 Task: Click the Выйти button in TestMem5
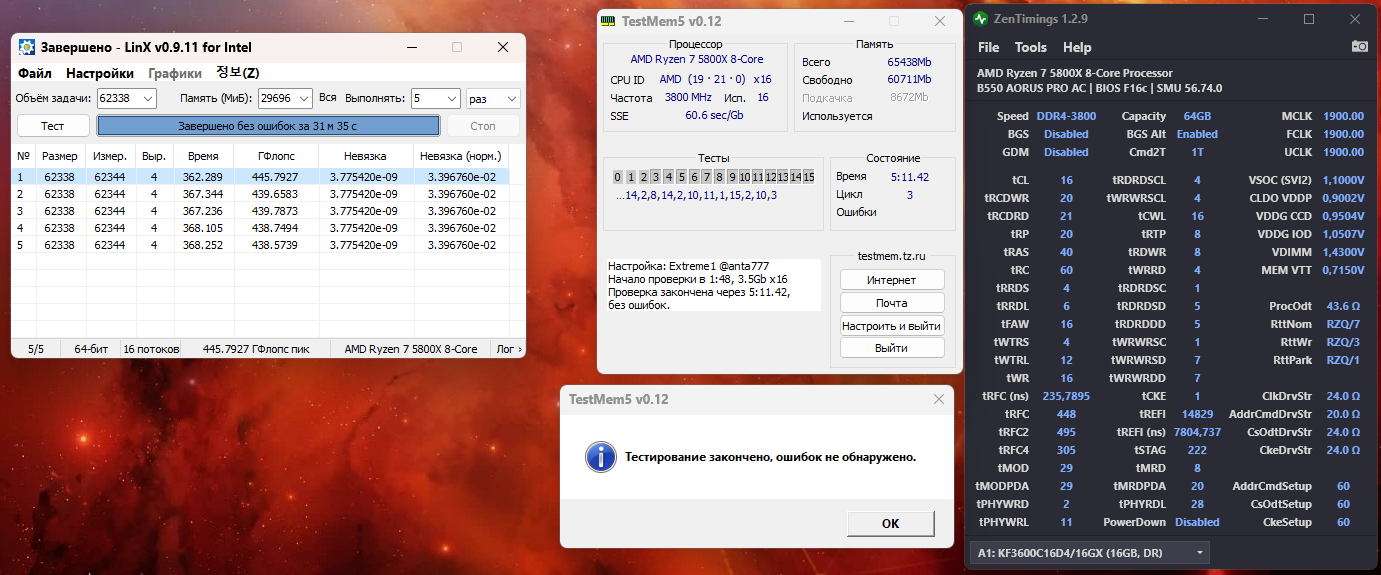891,348
